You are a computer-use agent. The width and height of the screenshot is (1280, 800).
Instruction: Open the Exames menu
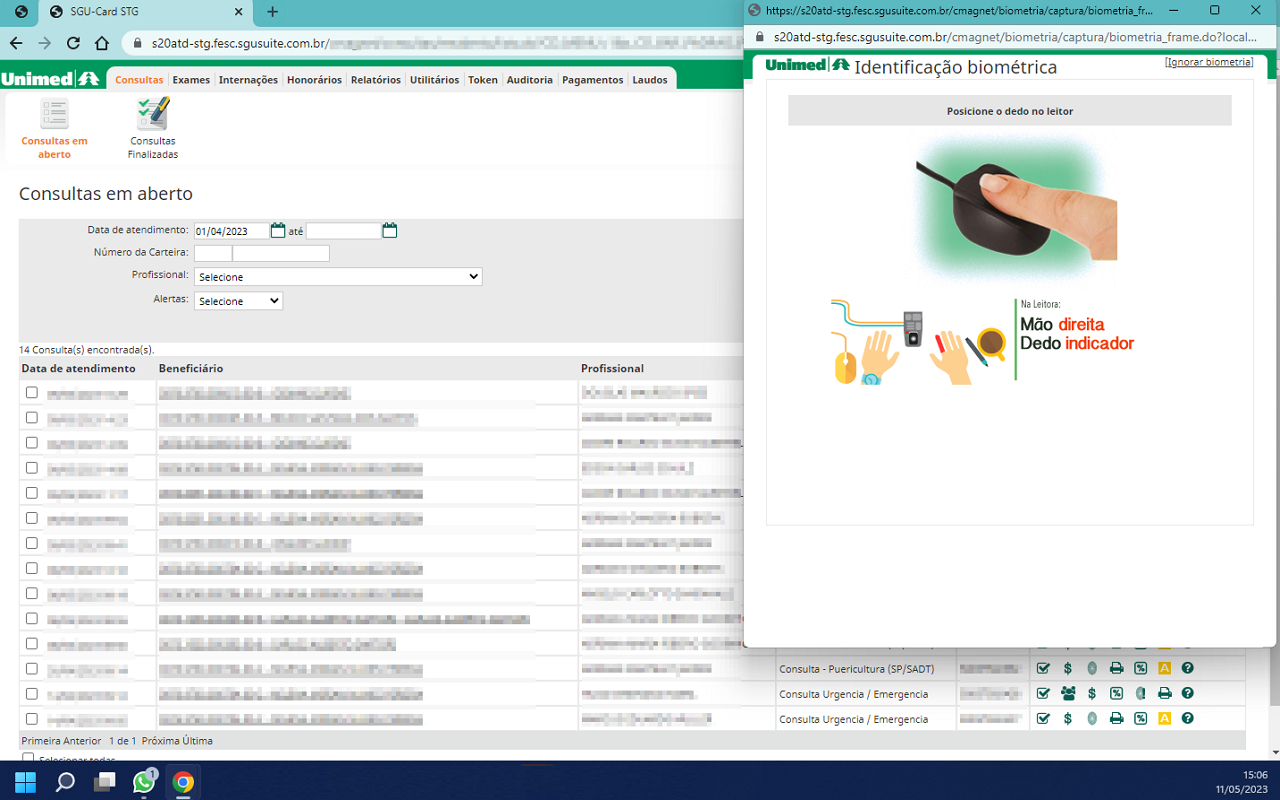[191, 80]
